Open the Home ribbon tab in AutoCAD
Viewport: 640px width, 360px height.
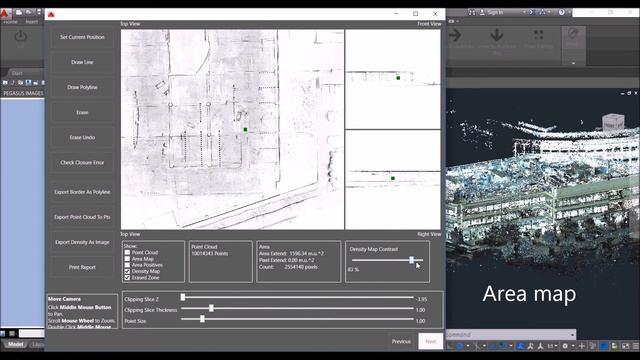point(11,22)
